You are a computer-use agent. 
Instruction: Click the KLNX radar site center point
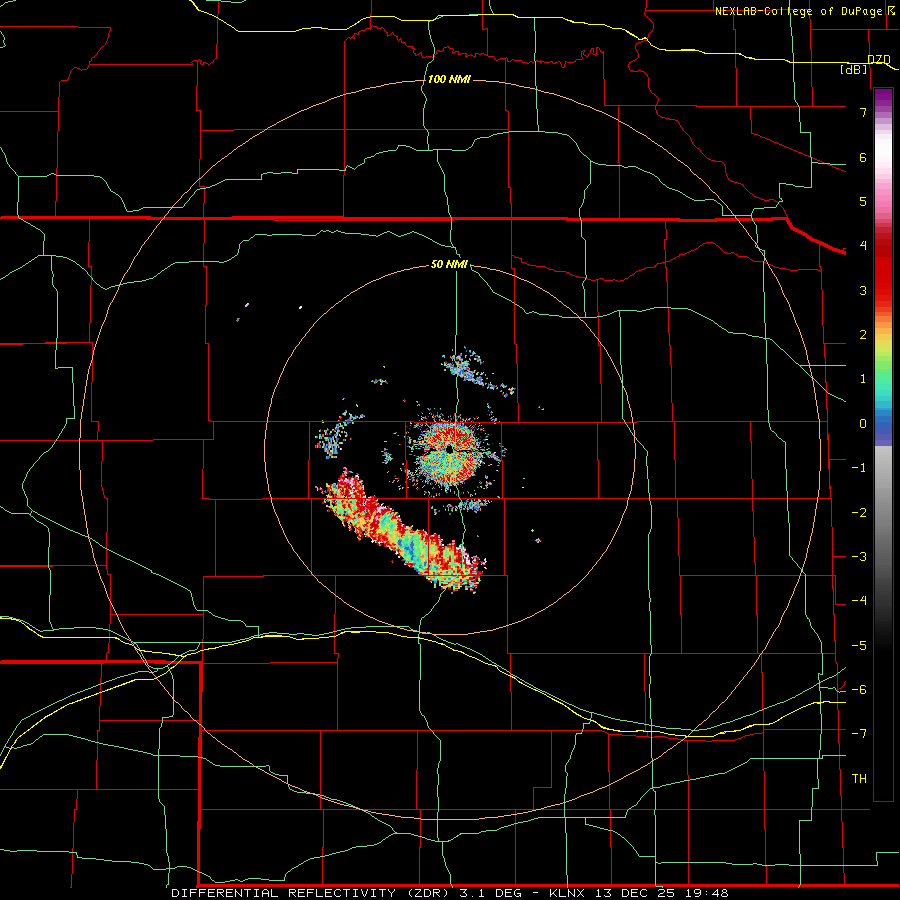(x=449, y=449)
